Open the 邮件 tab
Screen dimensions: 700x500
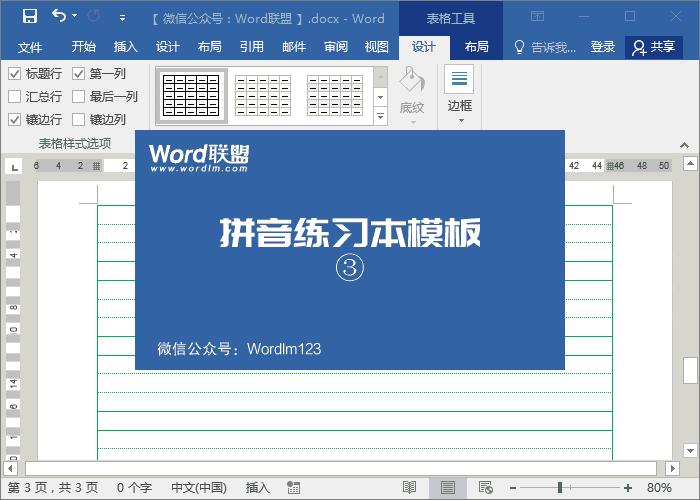coord(294,47)
